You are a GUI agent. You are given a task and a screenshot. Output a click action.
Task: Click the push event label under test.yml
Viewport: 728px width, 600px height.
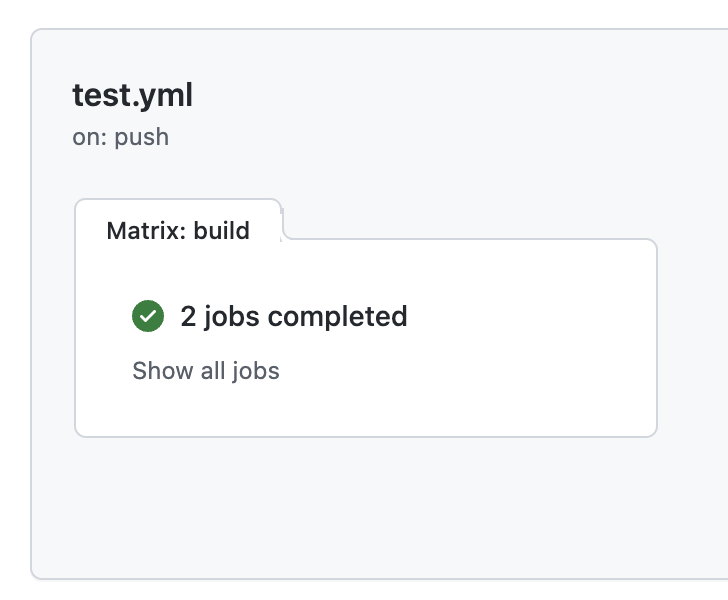point(142,138)
